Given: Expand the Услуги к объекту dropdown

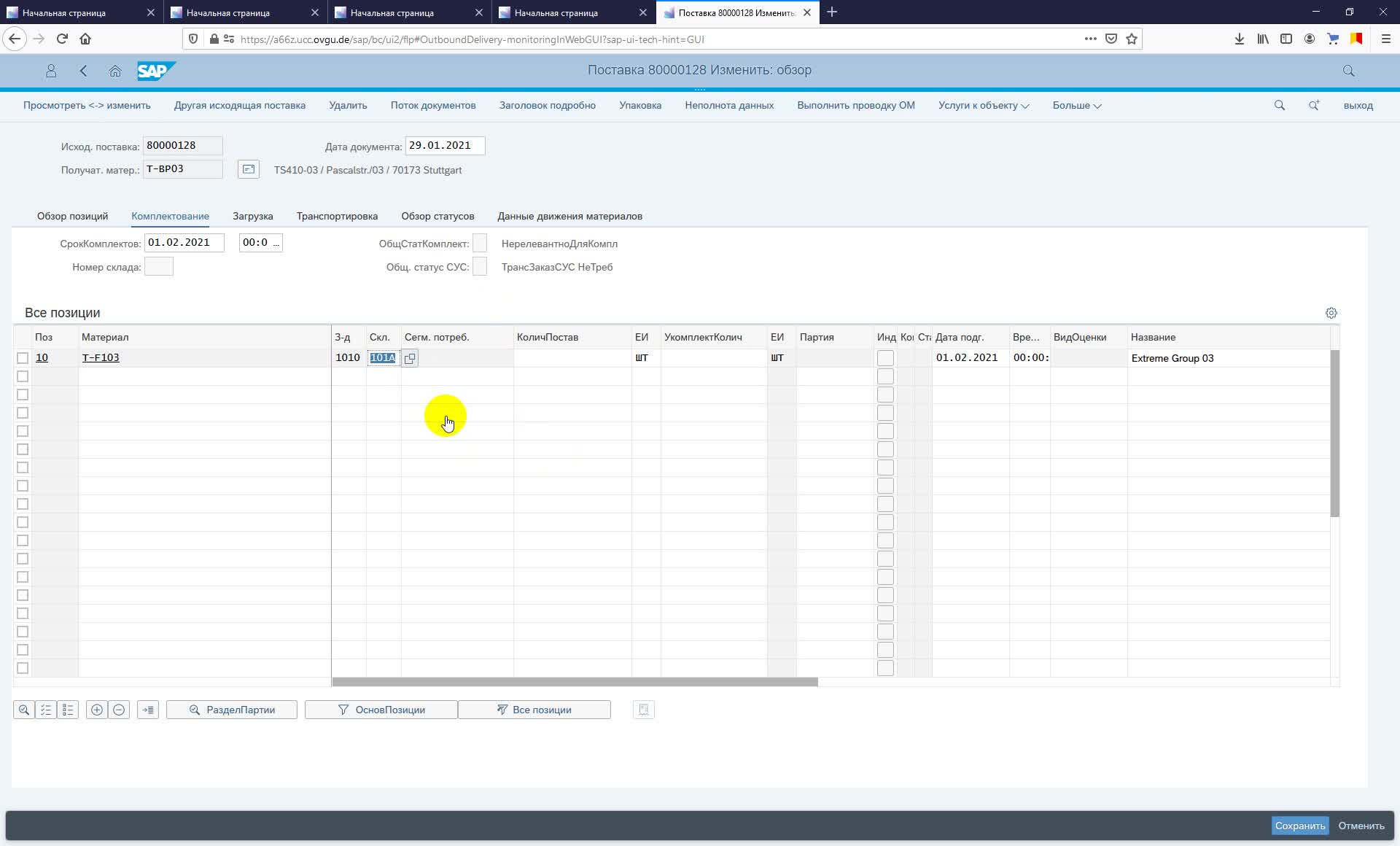Looking at the screenshot, I should 984,106.
